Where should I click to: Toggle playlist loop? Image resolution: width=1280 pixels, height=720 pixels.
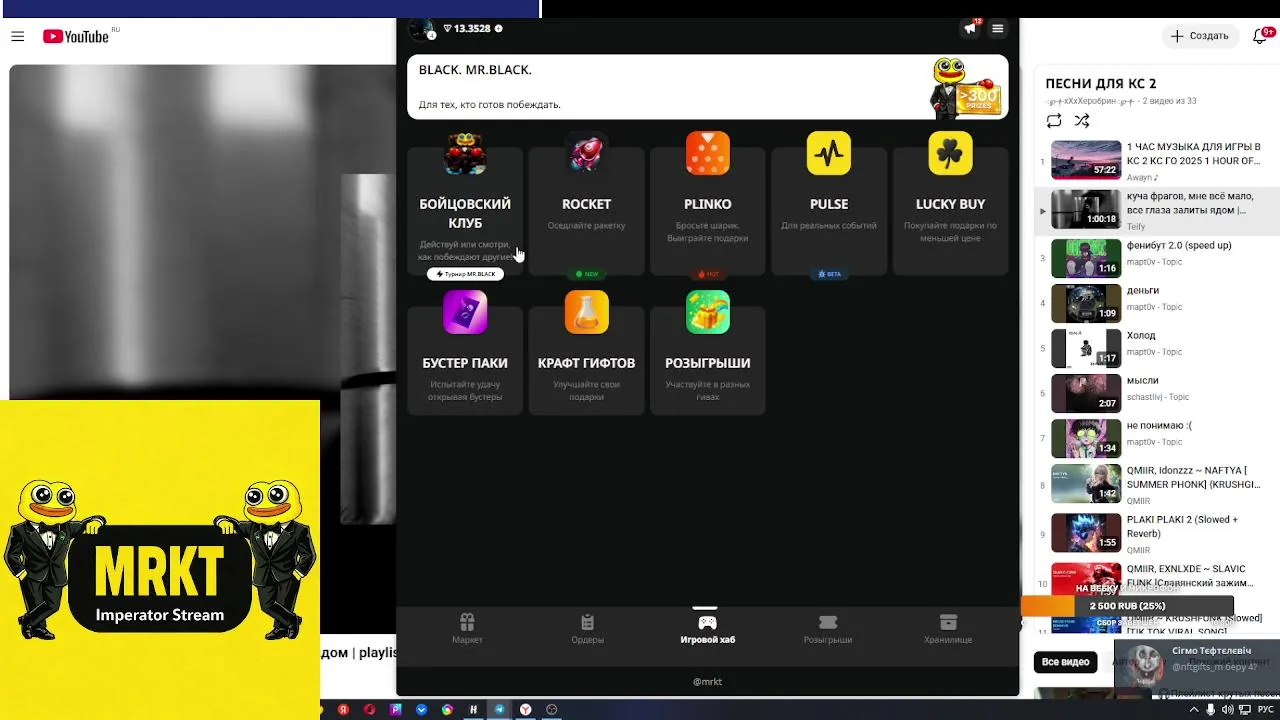[x=1054, y=121]
